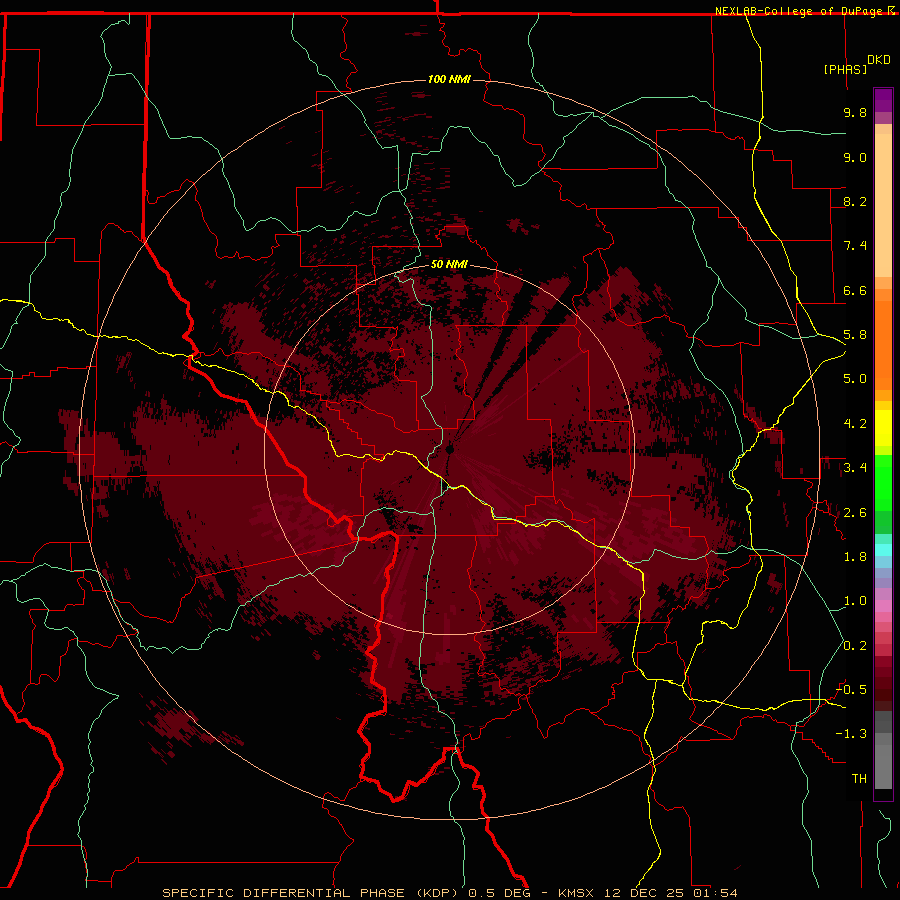Click the [PHAS] units label

[x=845, y=69]
